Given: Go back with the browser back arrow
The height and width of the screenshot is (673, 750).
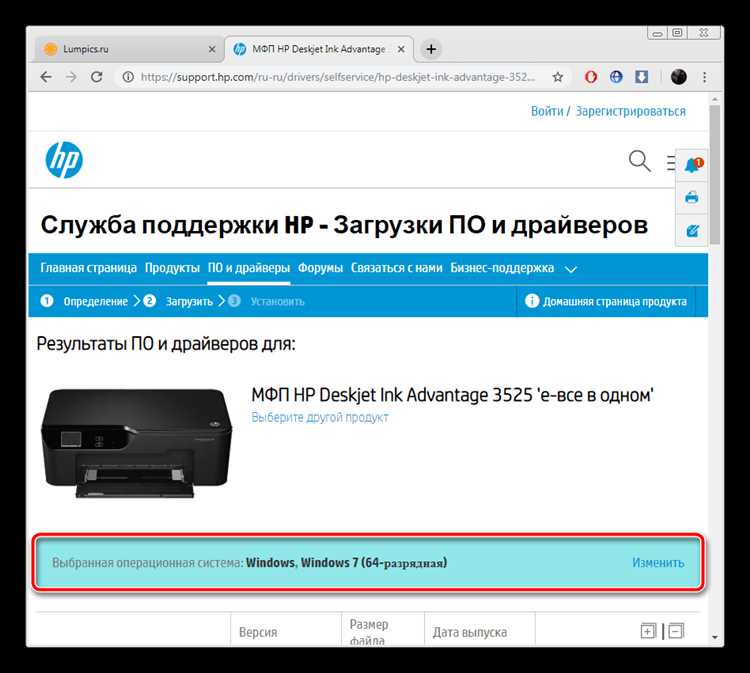Looking at the screenshot, I should coord(46,77).
